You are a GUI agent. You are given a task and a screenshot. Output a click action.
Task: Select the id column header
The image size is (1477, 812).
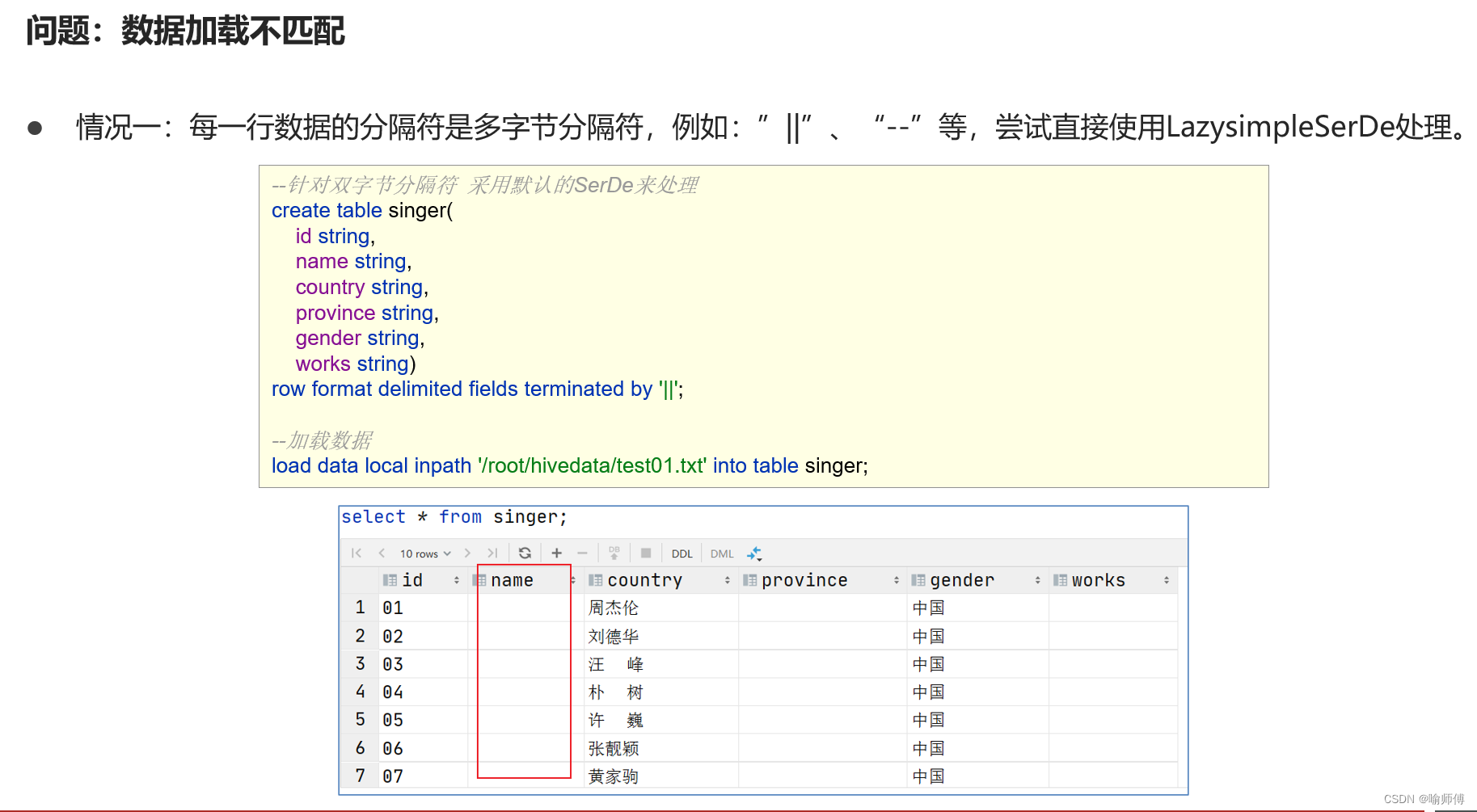tap(422, 580)
